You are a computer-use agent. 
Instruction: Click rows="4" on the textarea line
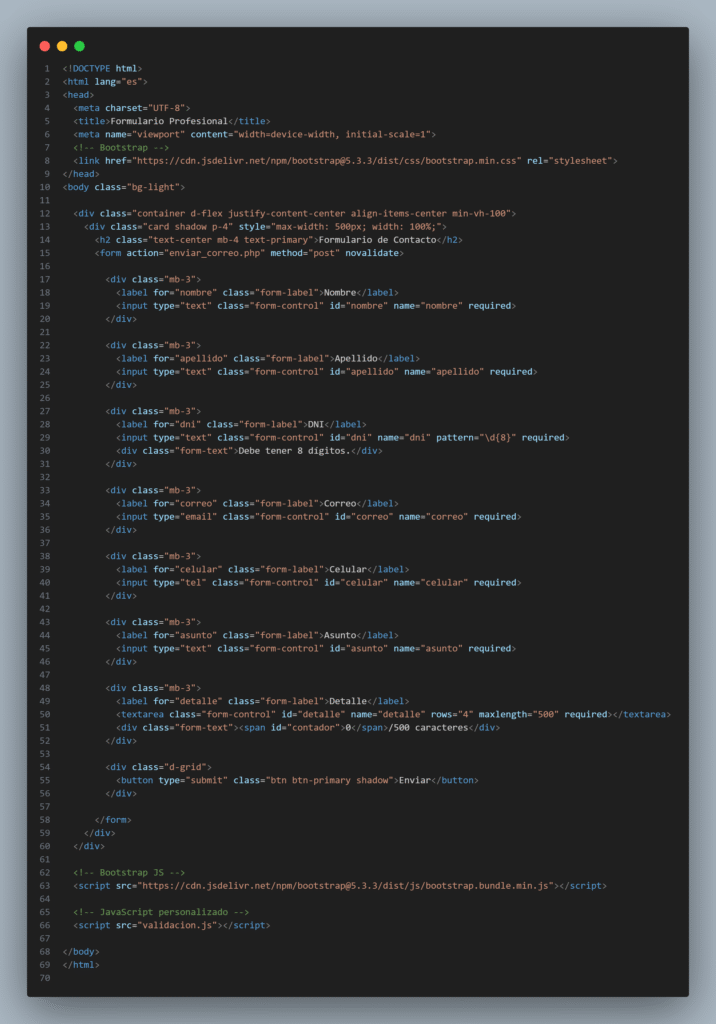(452, 714)
